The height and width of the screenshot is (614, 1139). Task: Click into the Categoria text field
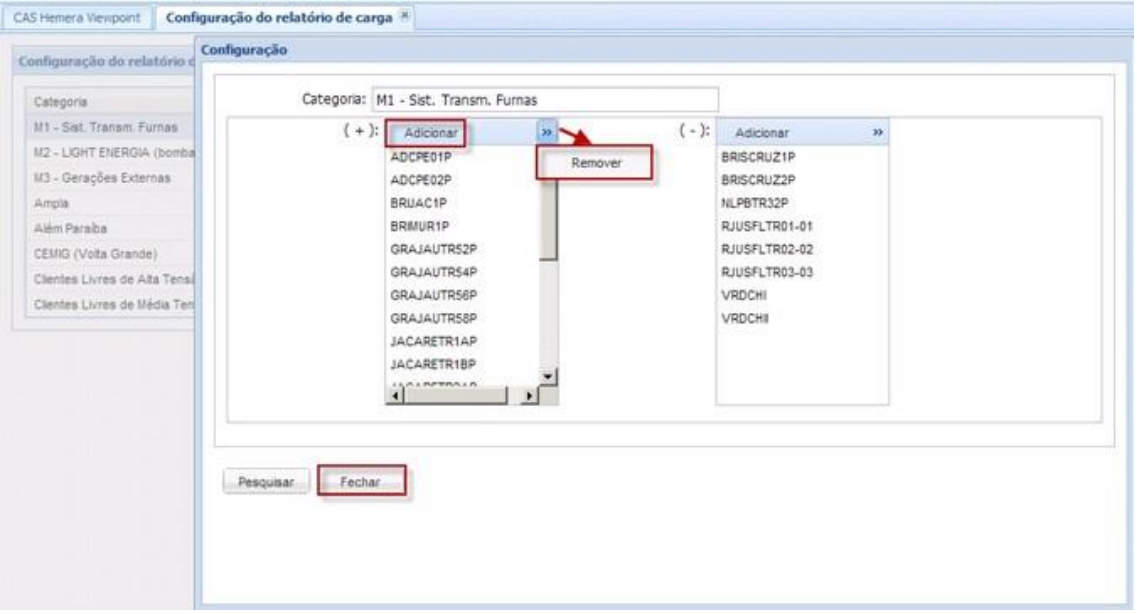pyautogui.click(x=544, y=99)
